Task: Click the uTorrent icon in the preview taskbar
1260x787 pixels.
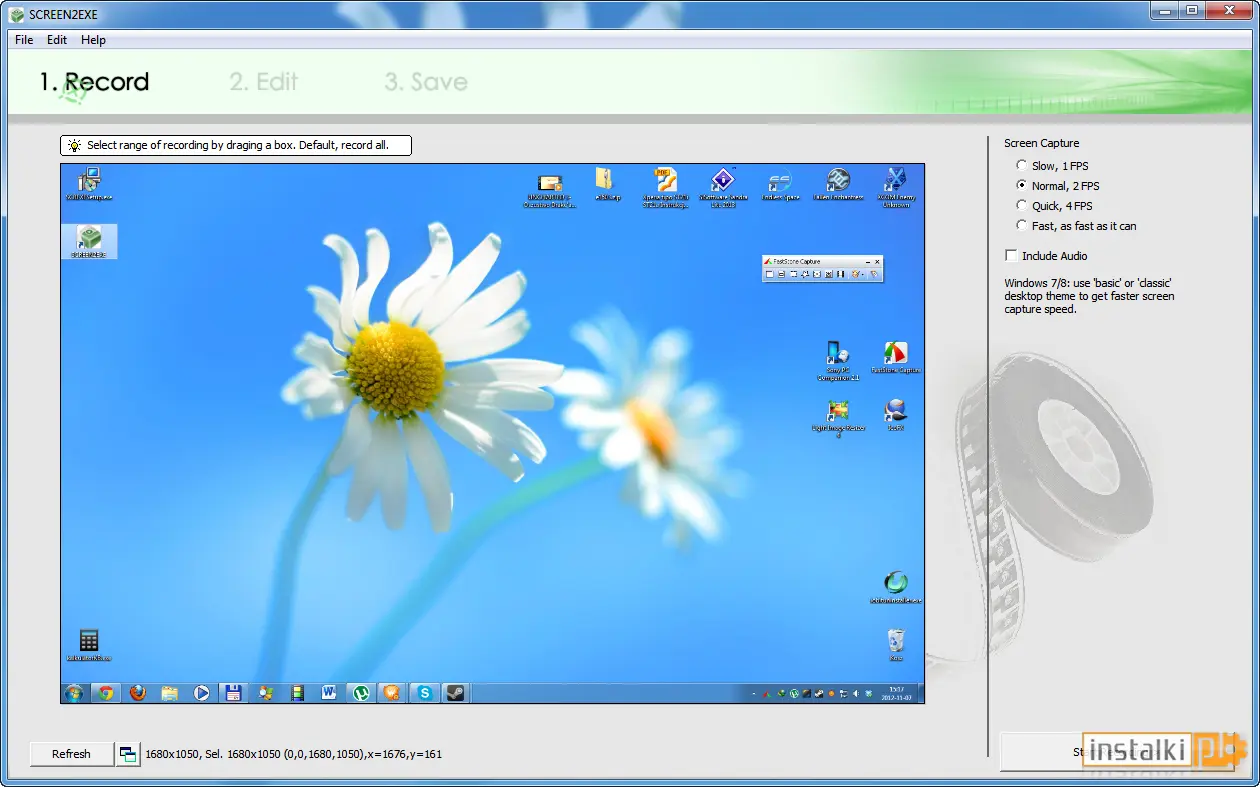Action: [360, 692]
